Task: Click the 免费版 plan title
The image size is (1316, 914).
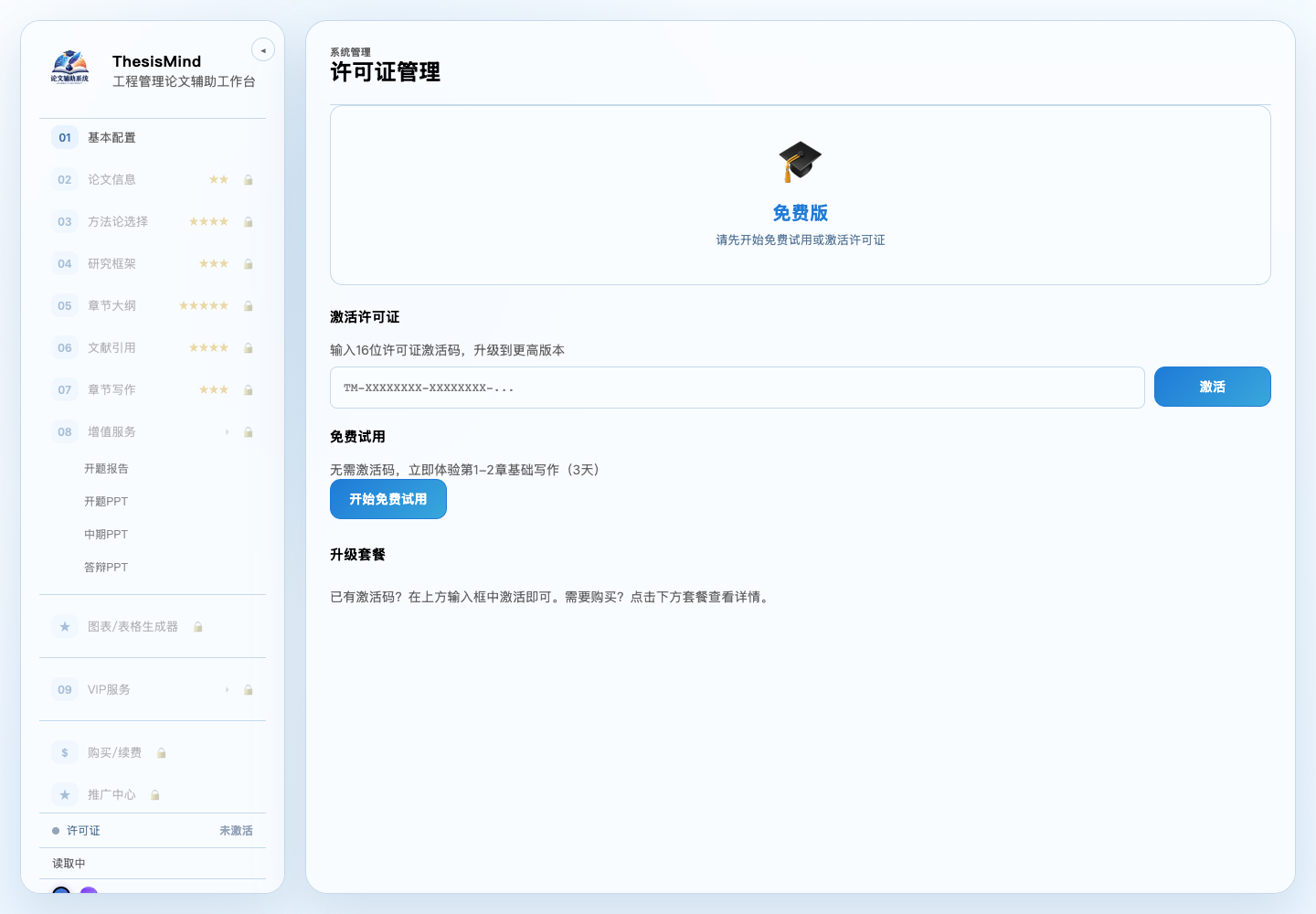Action: 801,213
